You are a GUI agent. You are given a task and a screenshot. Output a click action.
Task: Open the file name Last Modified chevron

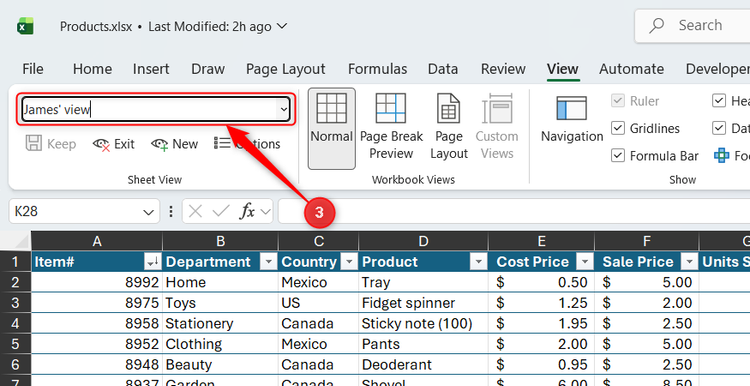coord(282,26)
